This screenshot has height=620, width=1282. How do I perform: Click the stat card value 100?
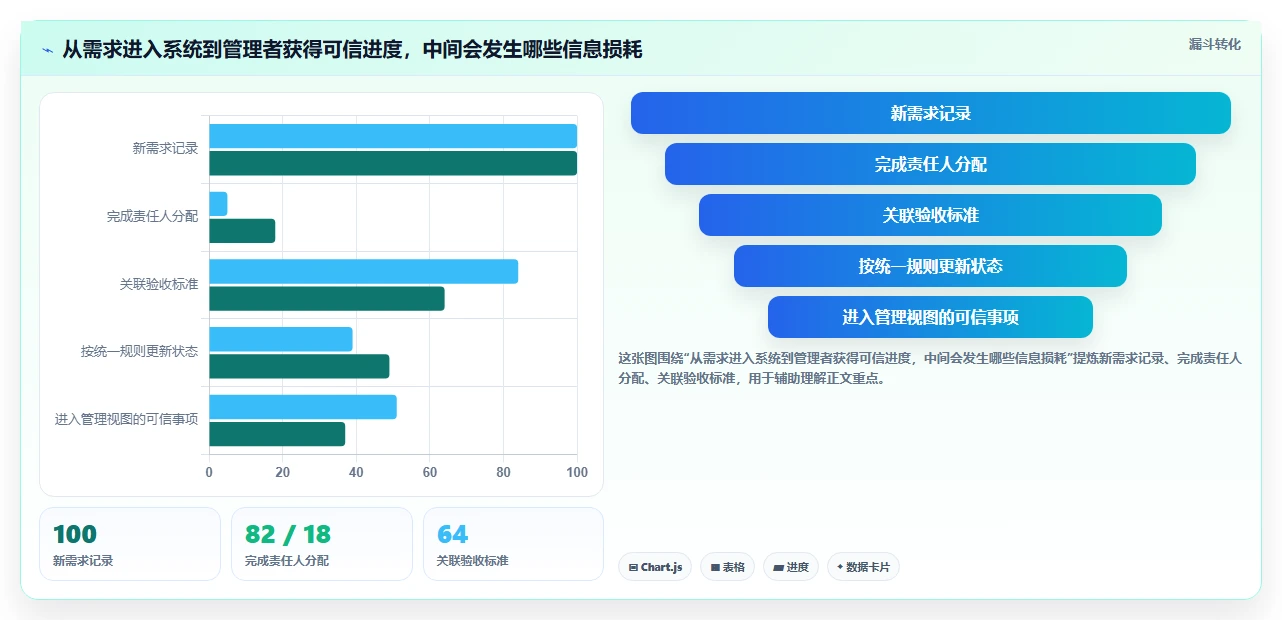[75, 535]
